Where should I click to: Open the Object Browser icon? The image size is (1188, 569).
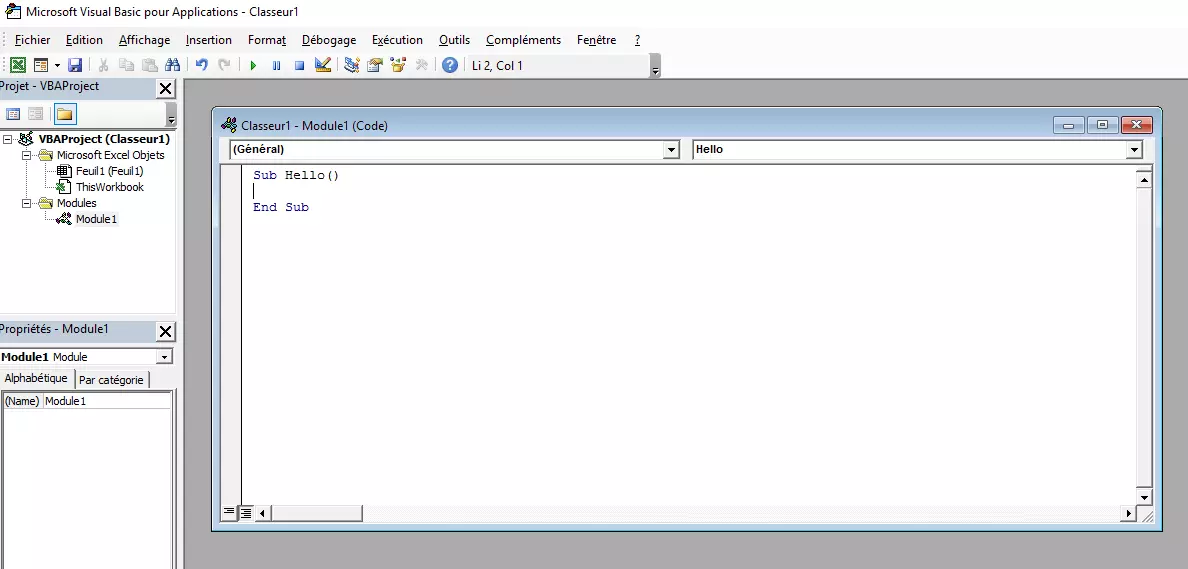point(398,65)
